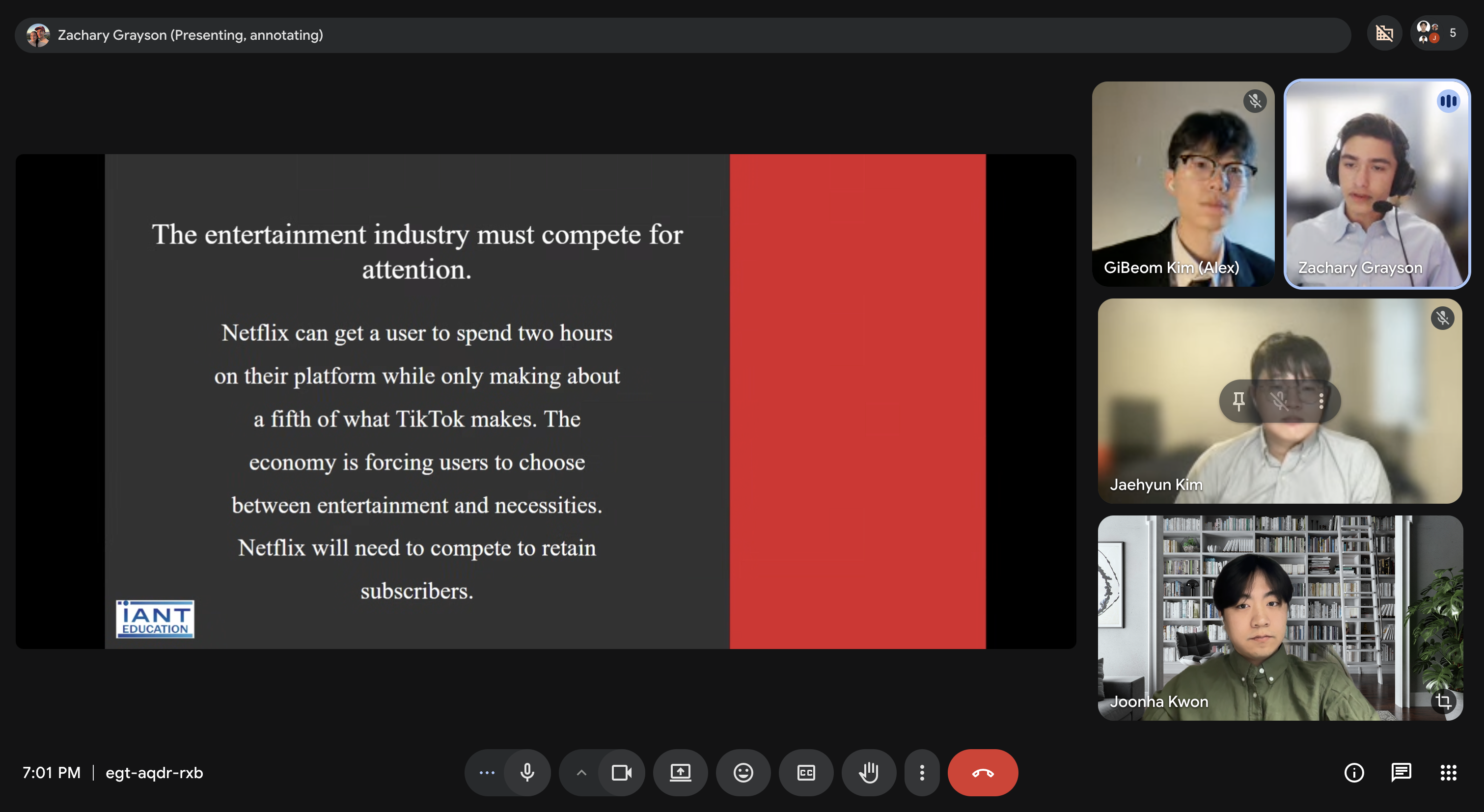Click the 'Jaehyun Kim' name label
The image size is (1484, 812).
1155,485
